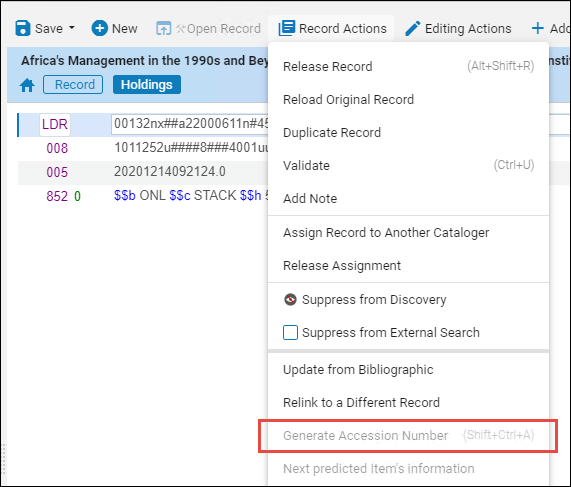Click the New plus circle icon
This screenshot has height=487, width=571.
[x=99, y=28]
